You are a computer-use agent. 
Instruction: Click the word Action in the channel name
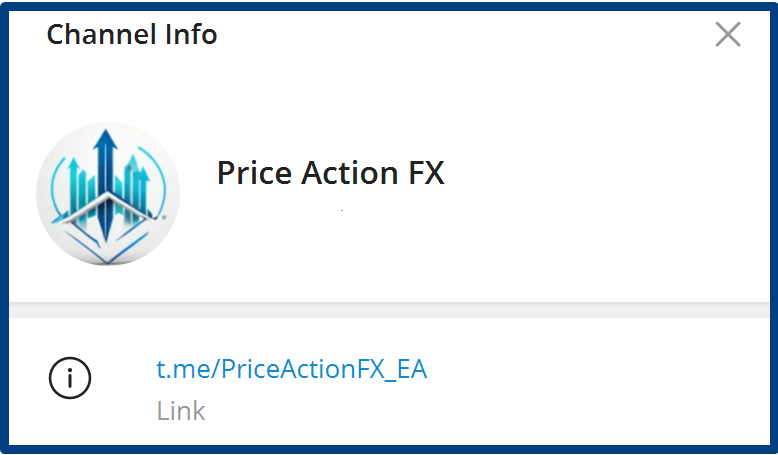343,173
